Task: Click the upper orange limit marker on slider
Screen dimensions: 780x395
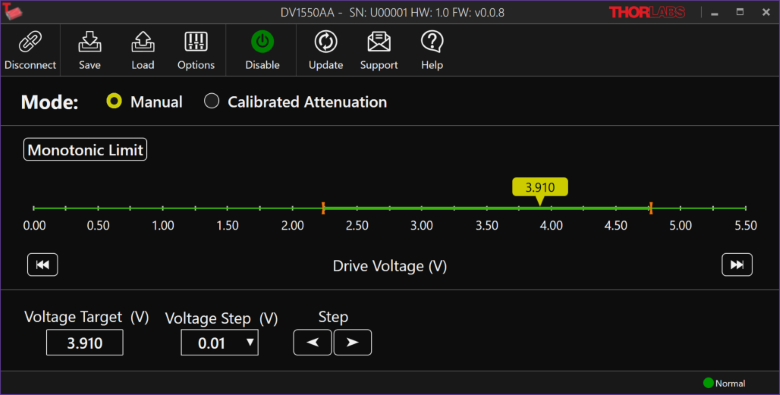Action: 651,208
